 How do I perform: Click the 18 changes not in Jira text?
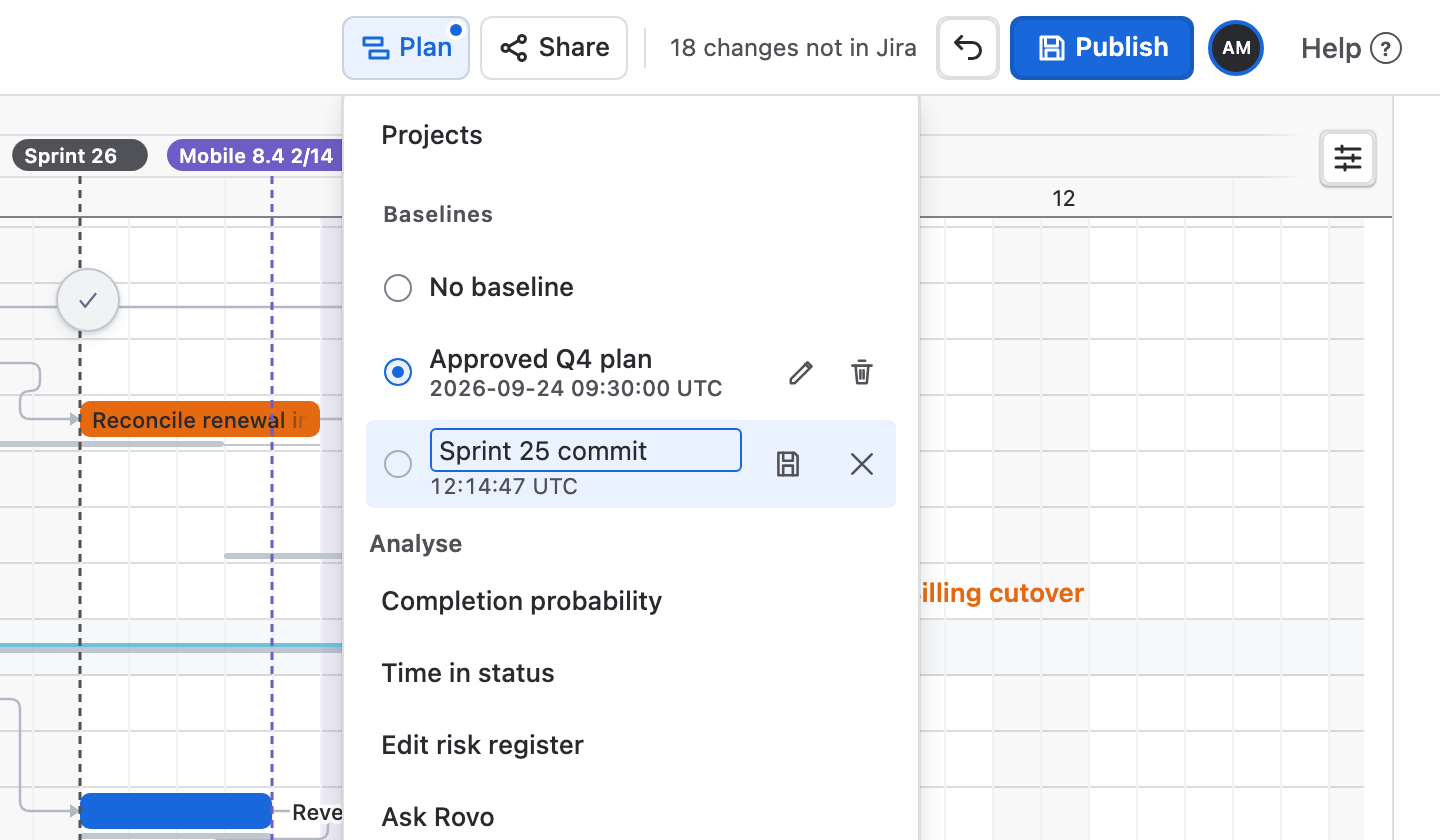click(793, 48)
